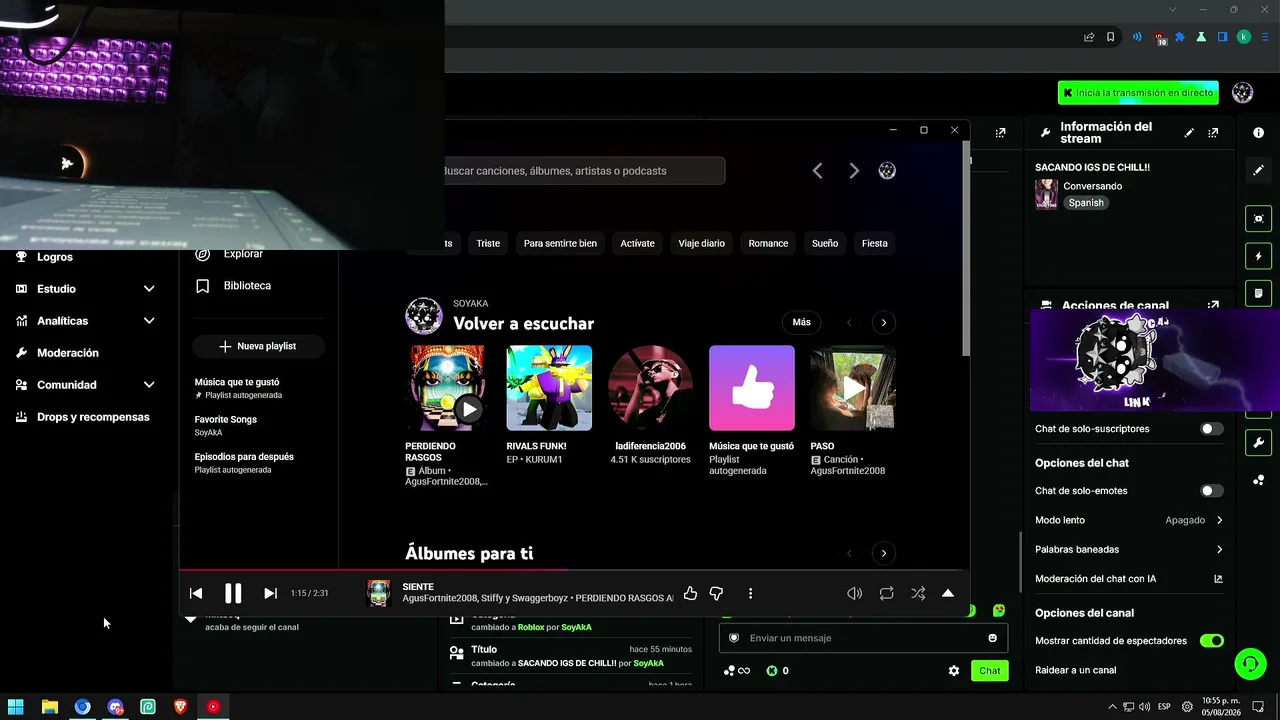Open the SIENTE album art thumbnail in player
The image size is (1280, 720).
coord(378,593)
